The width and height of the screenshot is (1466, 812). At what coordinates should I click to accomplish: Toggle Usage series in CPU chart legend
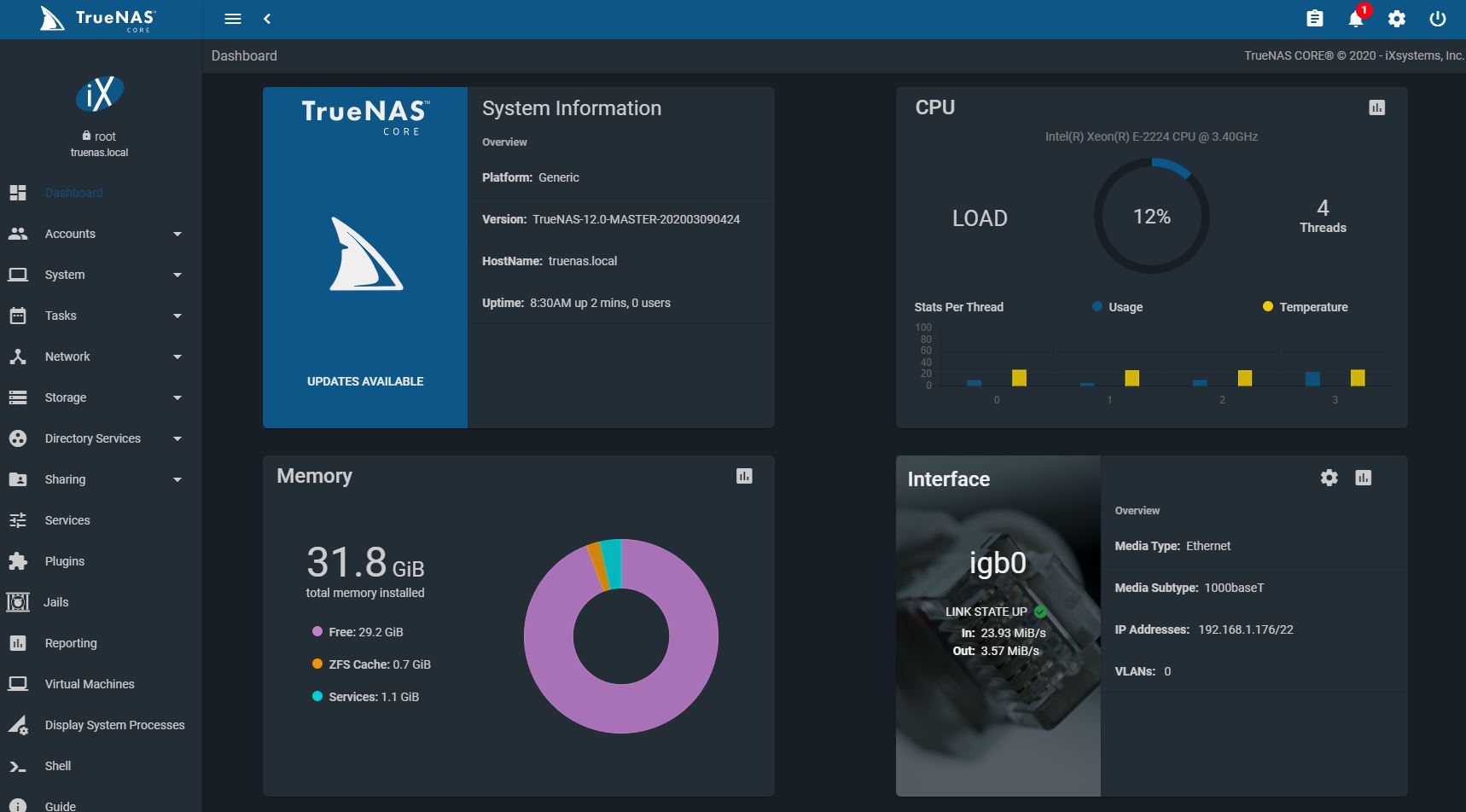point(1117,307)
